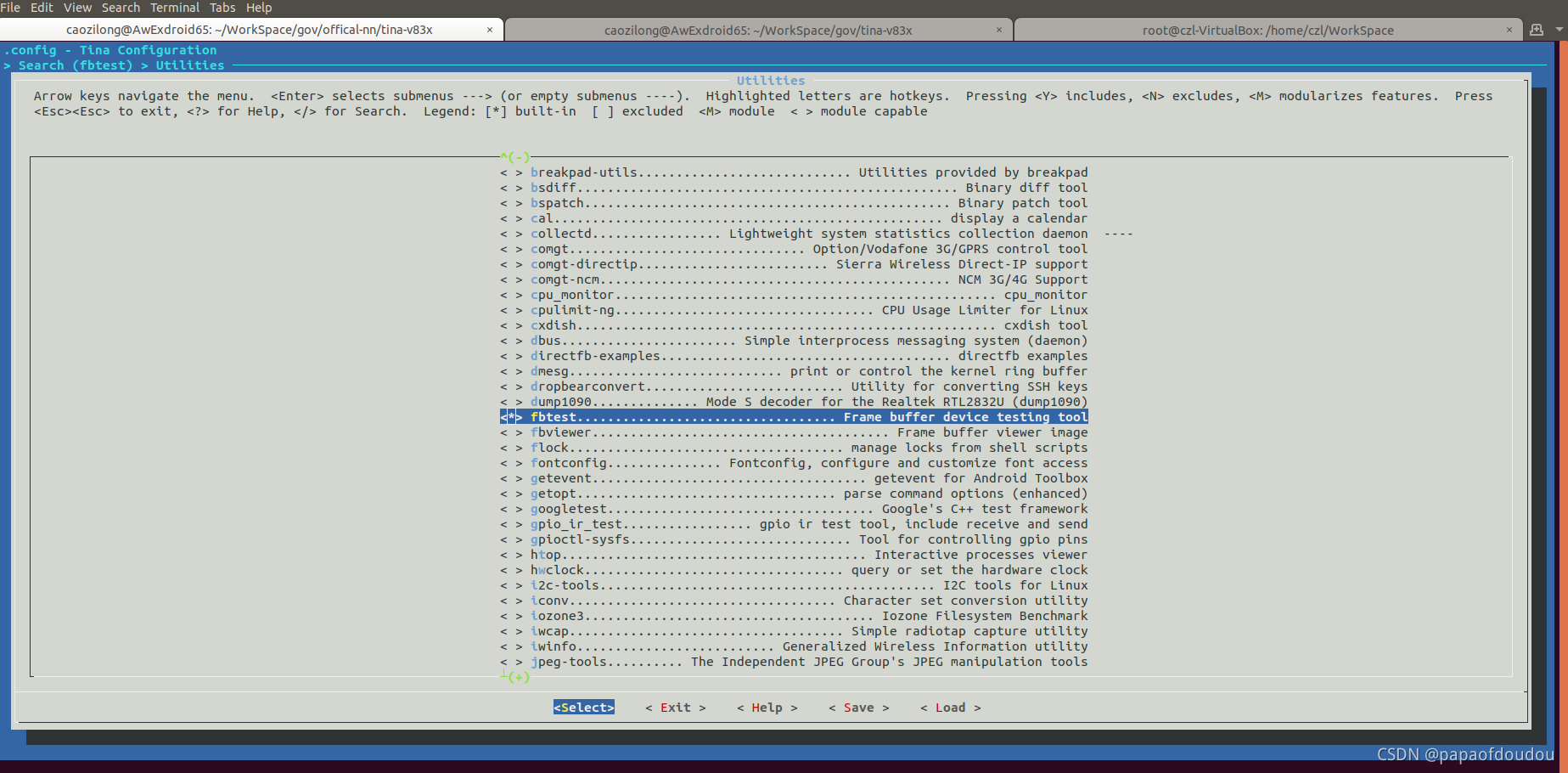Click the Help button at the bottom
Image resolution: width=1568 pixels, height=773 pixels.
pos(767,708)
